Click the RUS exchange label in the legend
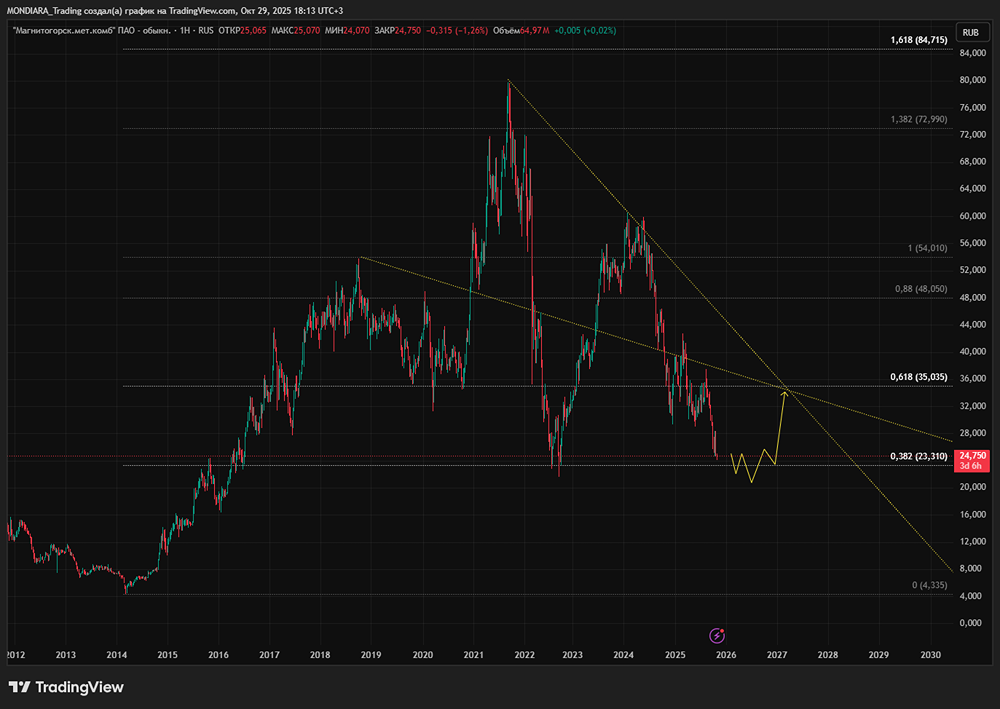Image resolution: width=1000 pixels, height=709 pixels. 205,30
